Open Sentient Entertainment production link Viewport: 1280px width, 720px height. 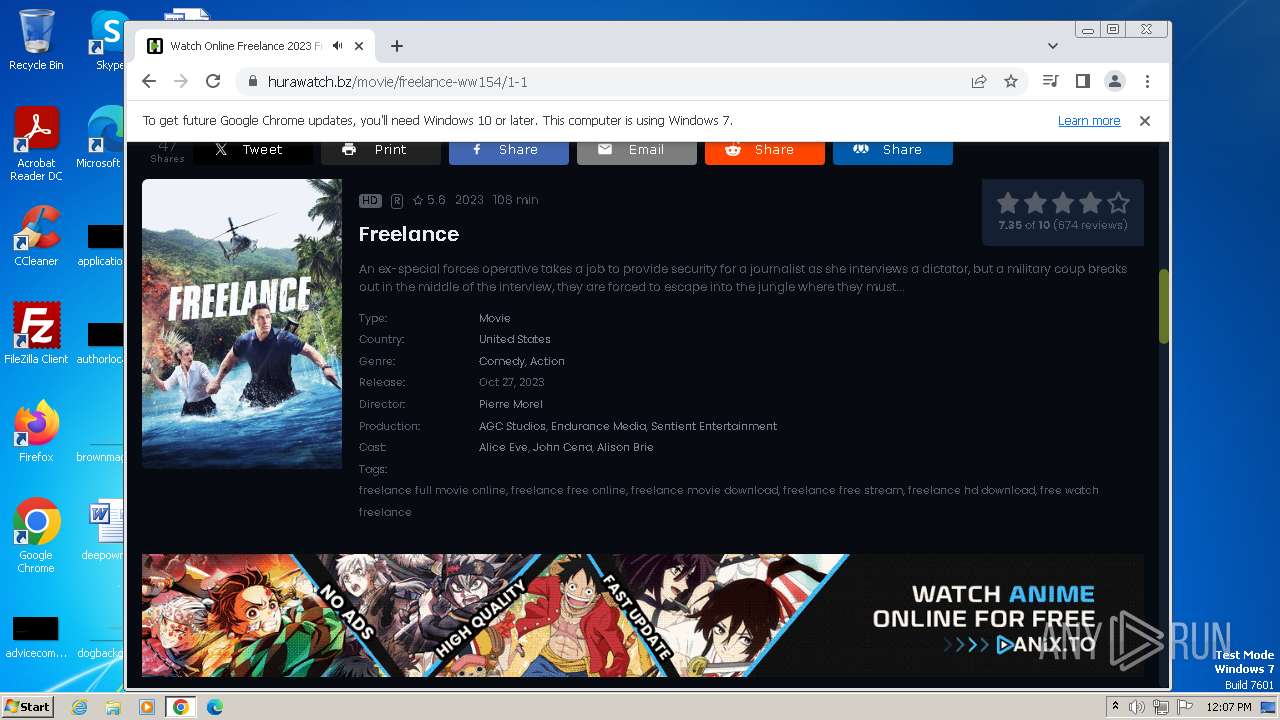pos(714,426)
